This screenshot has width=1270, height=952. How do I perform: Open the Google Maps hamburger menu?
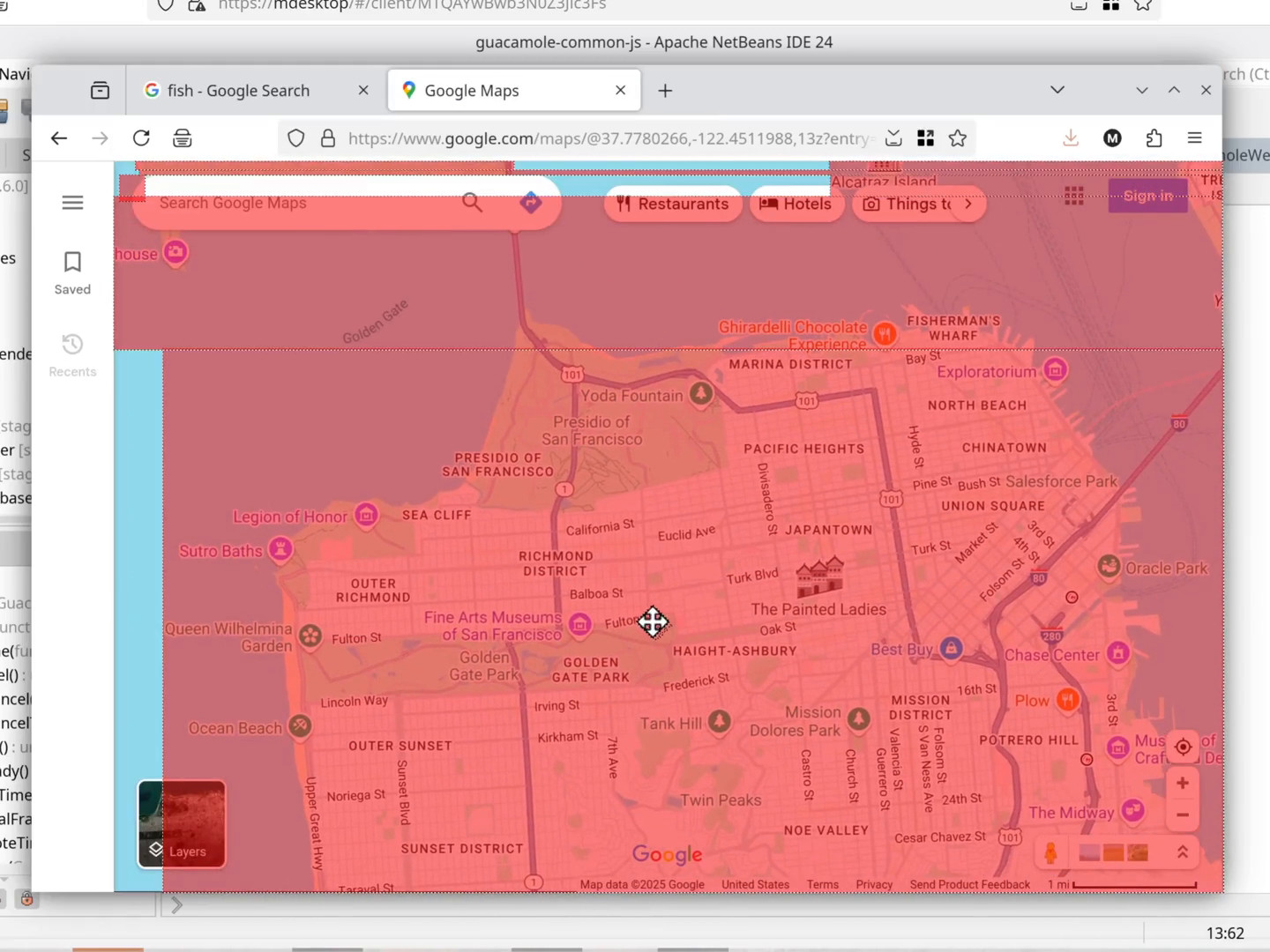(x=72, y=203)
